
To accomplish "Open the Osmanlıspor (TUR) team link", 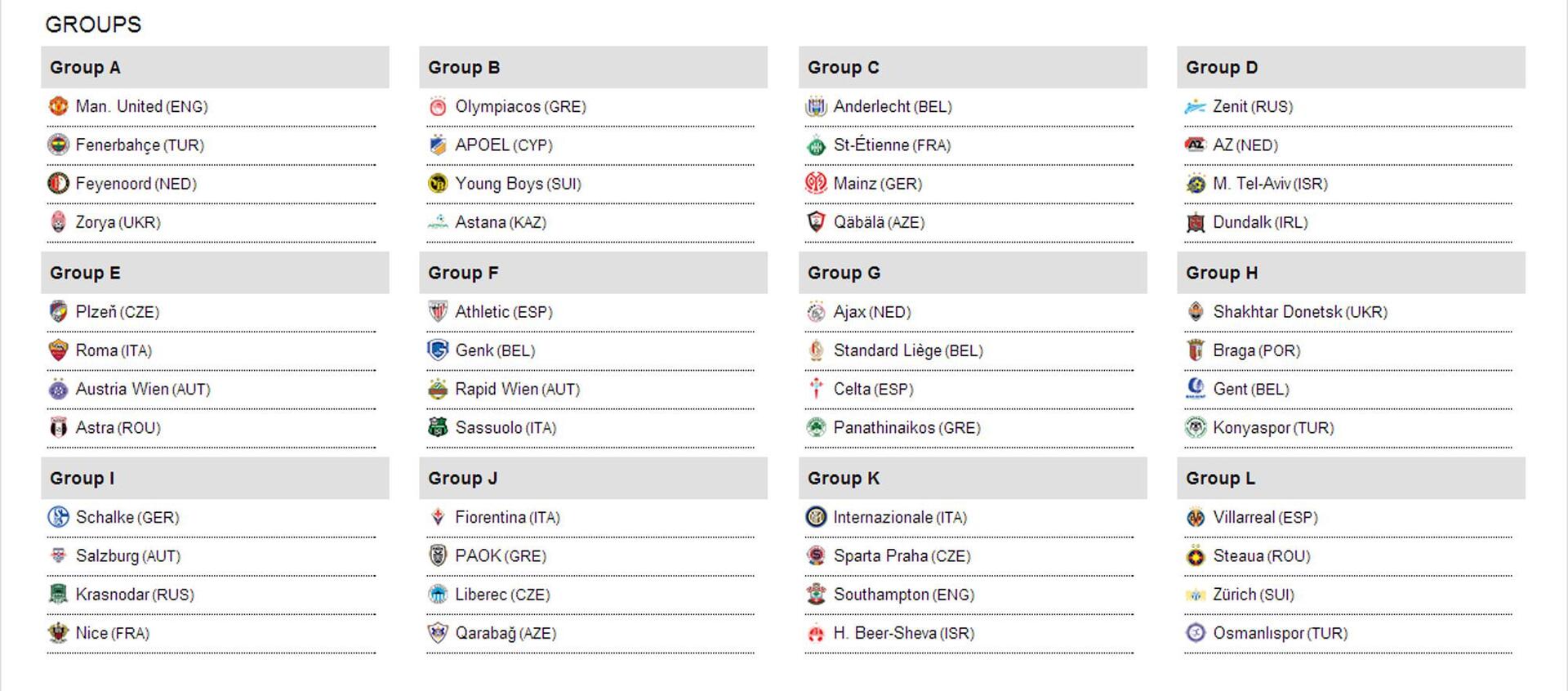I will tap(1280, 633).
